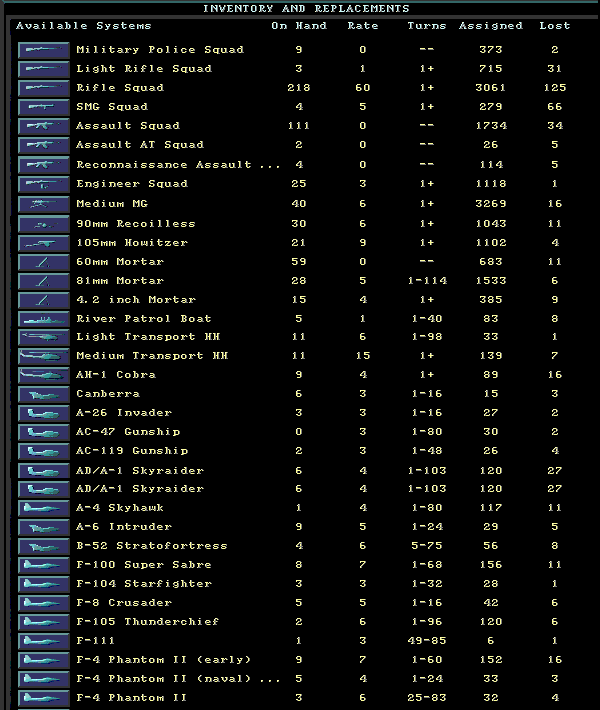
Task: Select the SMG Squad icon
Action: [44, 107]
